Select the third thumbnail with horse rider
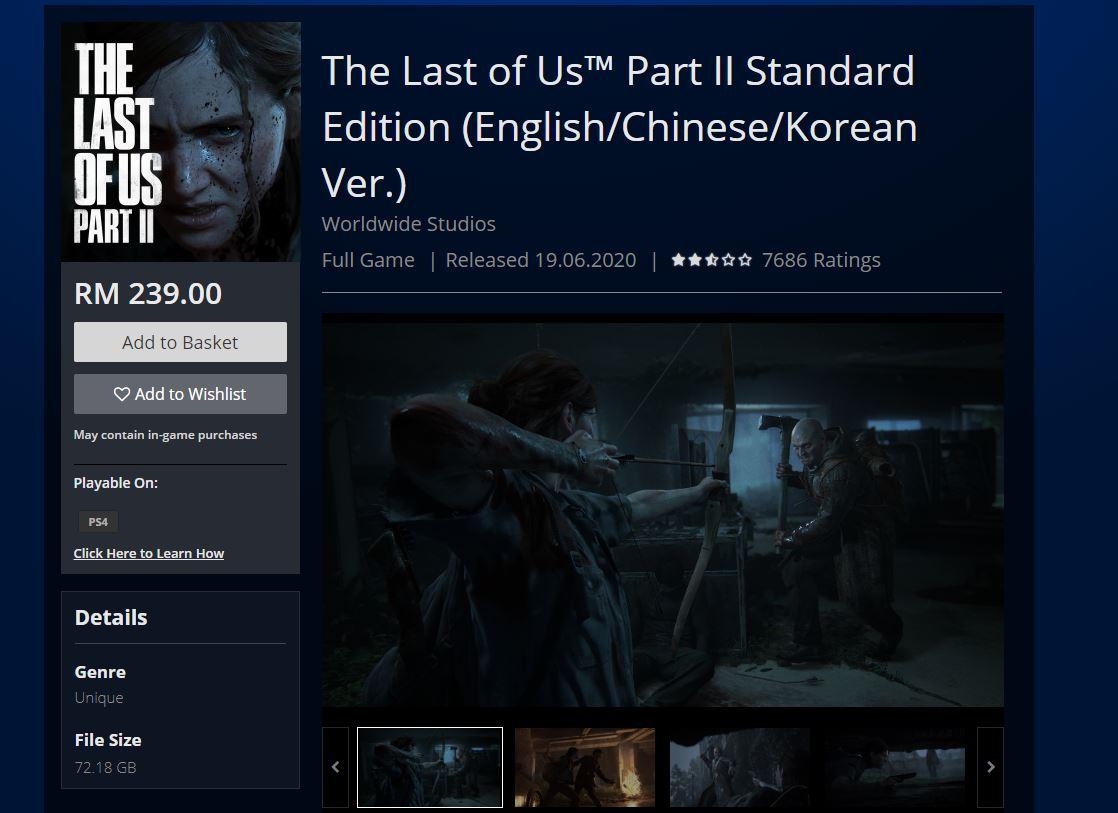This screenshot has height=813, width=1118. coord(739,767)
